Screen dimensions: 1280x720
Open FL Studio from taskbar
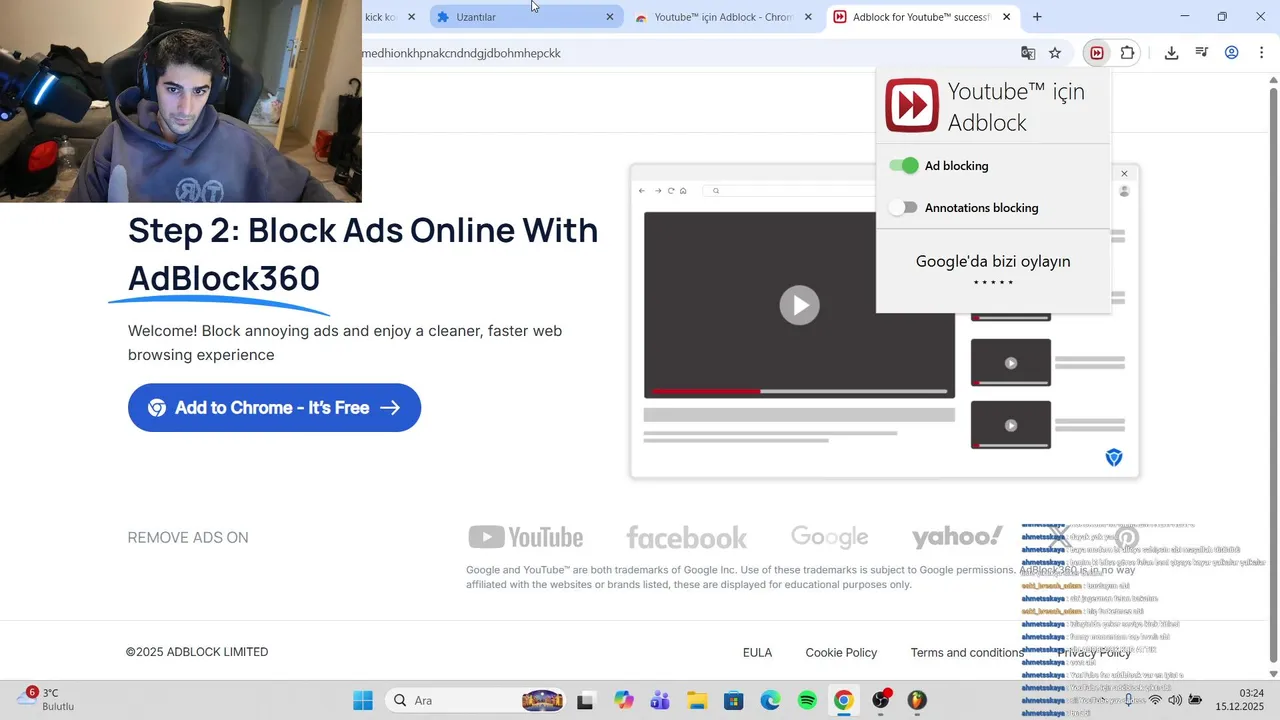(917, 700)
